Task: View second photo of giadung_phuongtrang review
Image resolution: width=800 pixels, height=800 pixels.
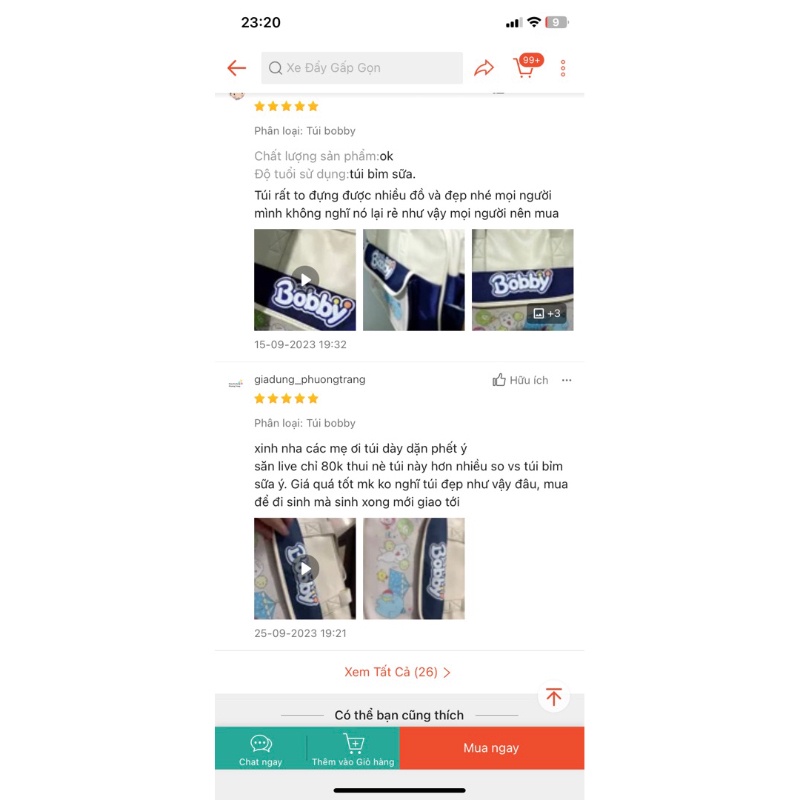Action: point(414,568)
